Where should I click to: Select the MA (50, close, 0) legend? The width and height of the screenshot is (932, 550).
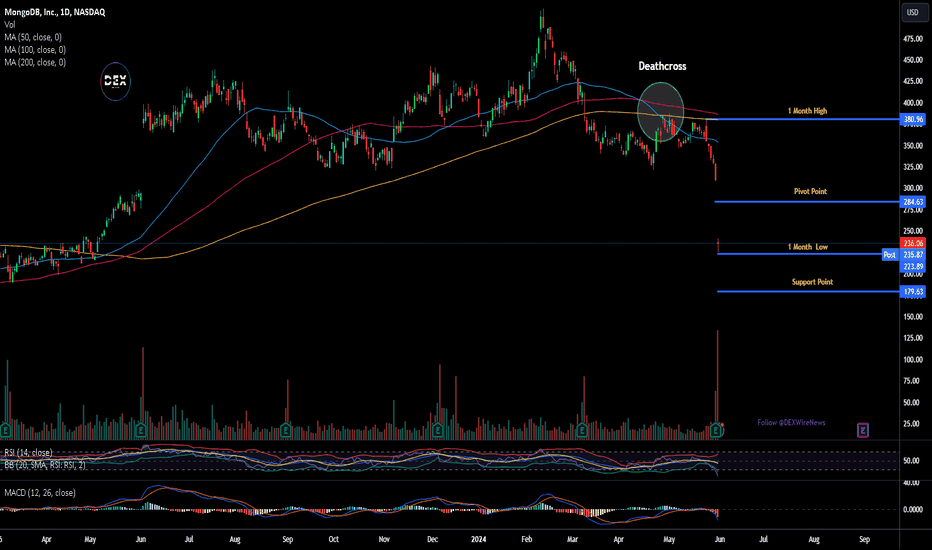tap(33, 37)
